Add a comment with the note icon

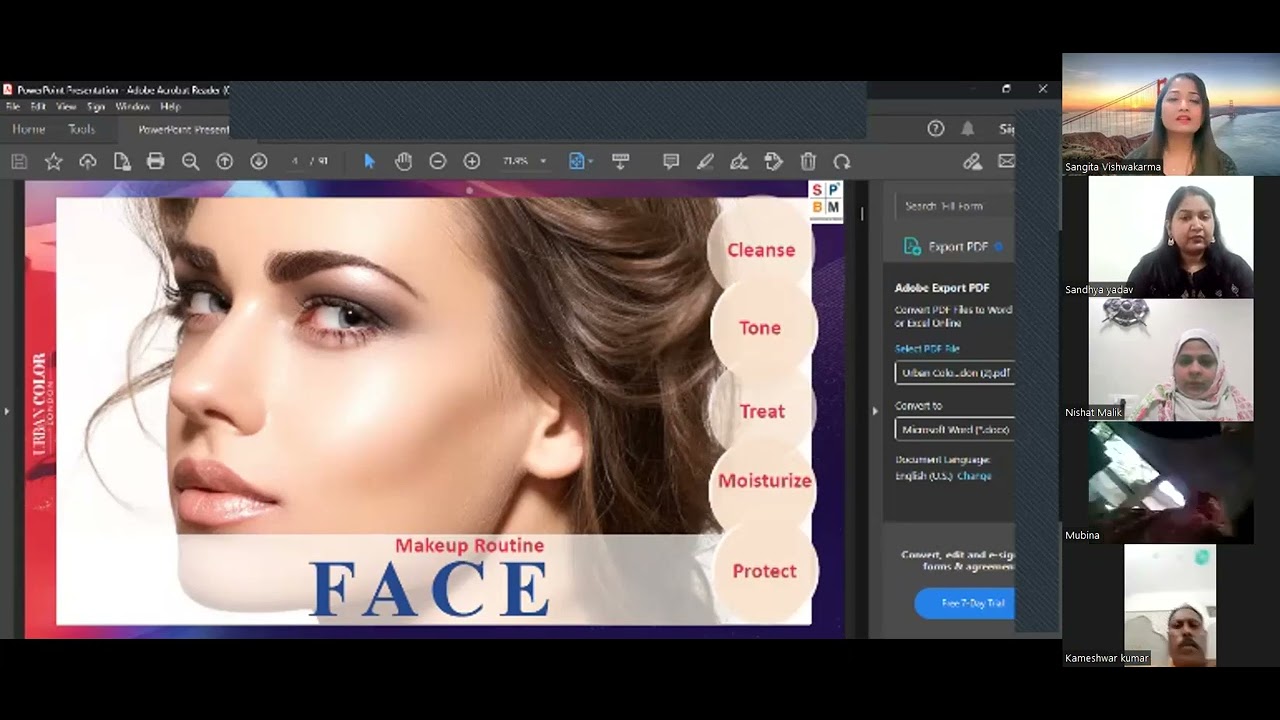(x=671, y=161)
